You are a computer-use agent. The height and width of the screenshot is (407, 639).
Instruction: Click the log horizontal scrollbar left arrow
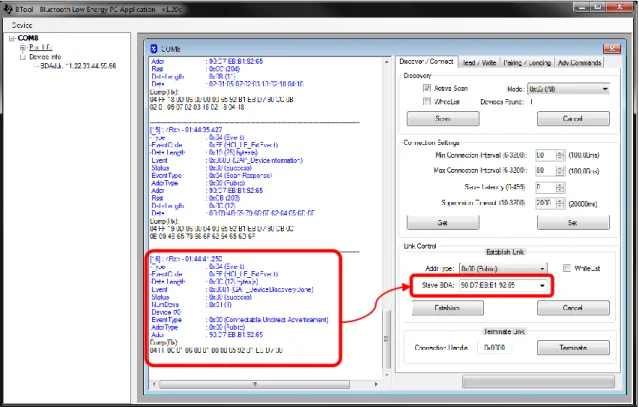point(154,384)
